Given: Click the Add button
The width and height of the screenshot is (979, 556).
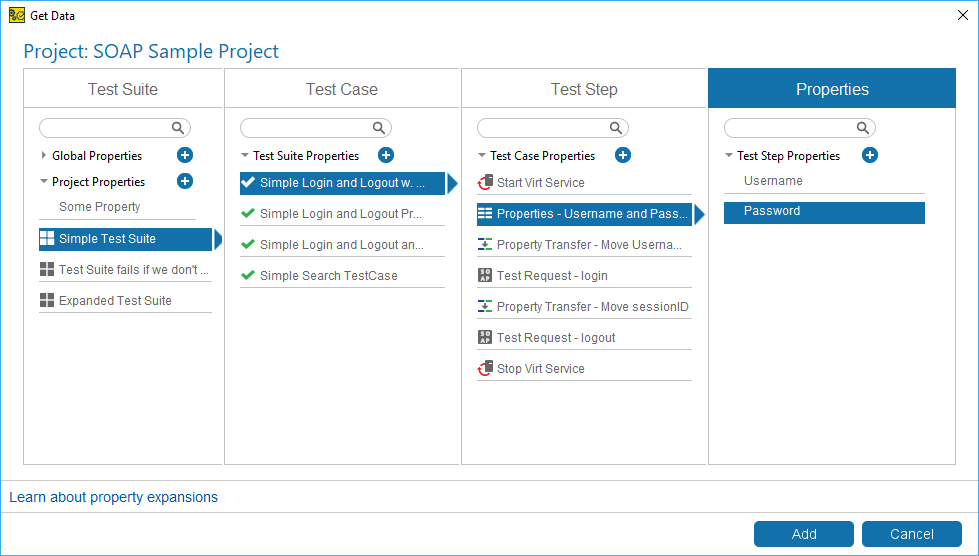Looking at the screenshot, I should (x=804, y=534).
